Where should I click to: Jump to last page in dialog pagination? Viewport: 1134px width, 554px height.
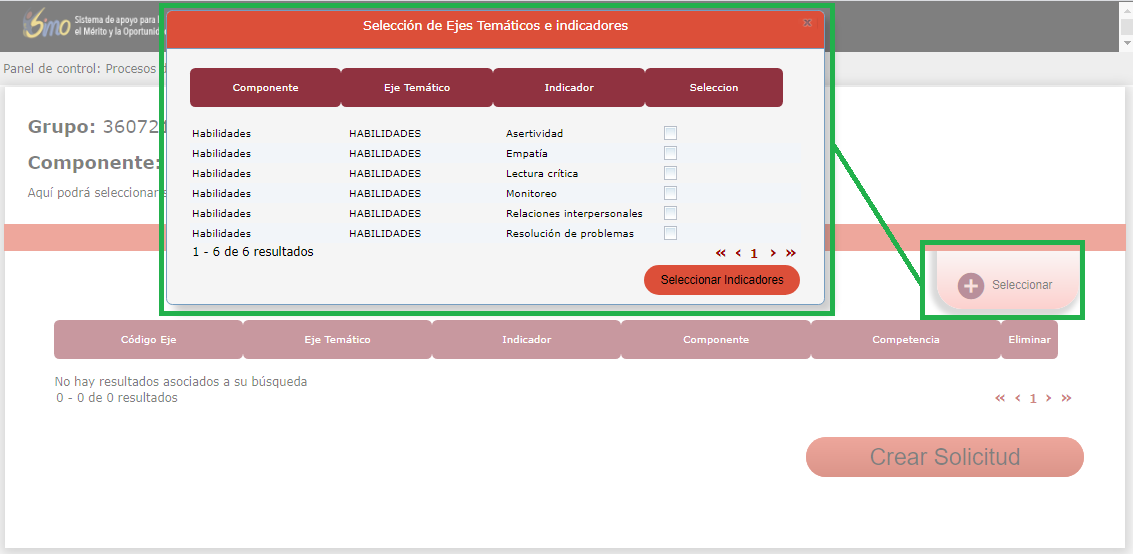point(791,253)
